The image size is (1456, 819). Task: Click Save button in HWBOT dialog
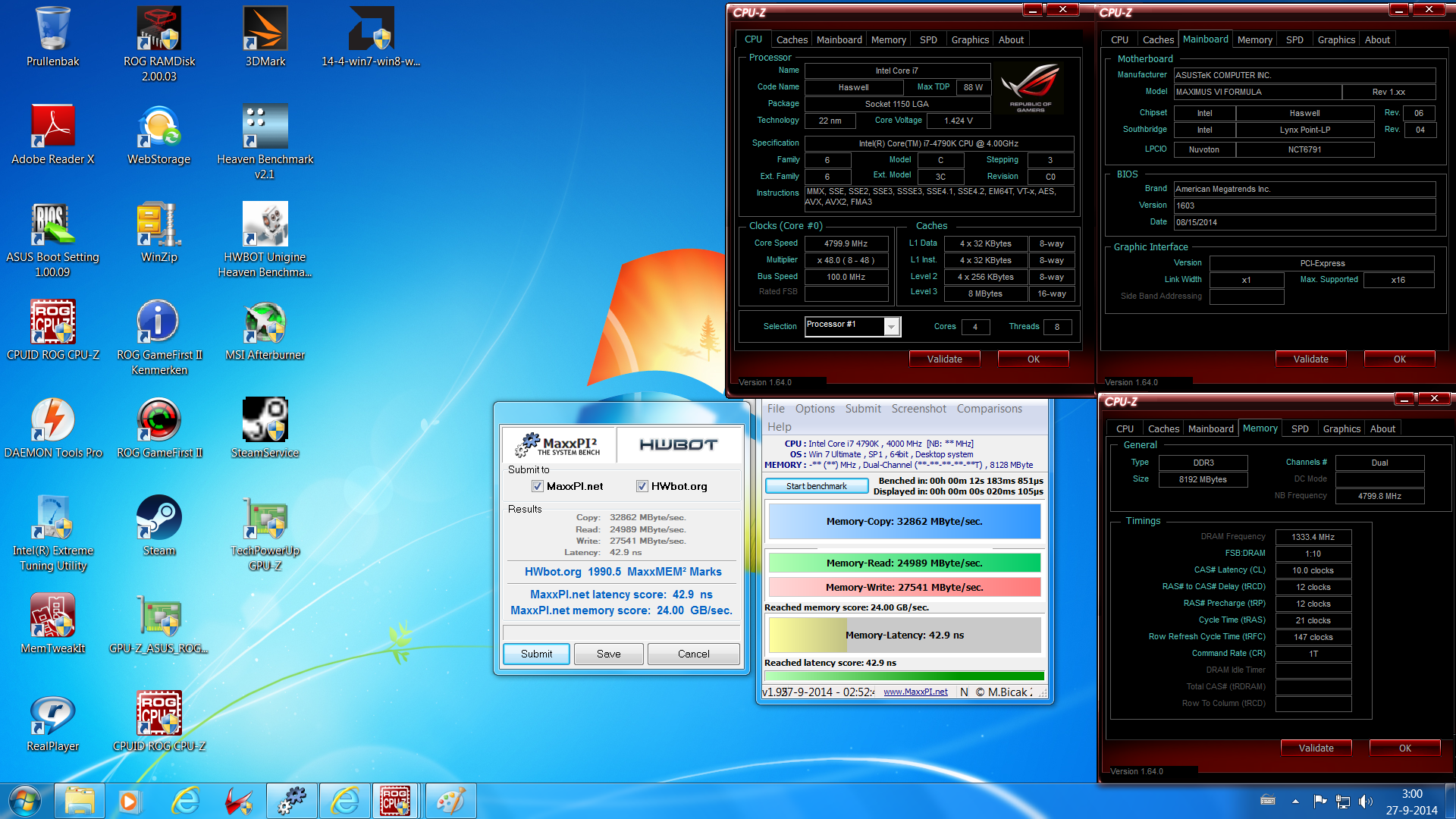[x=608, y=654]
